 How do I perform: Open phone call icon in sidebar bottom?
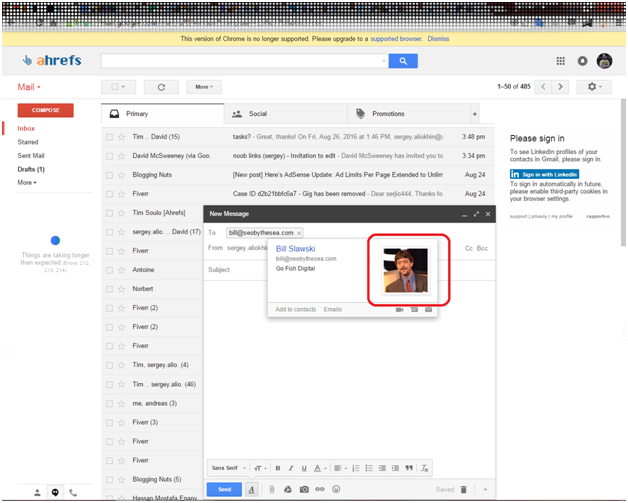click(73, 493)
